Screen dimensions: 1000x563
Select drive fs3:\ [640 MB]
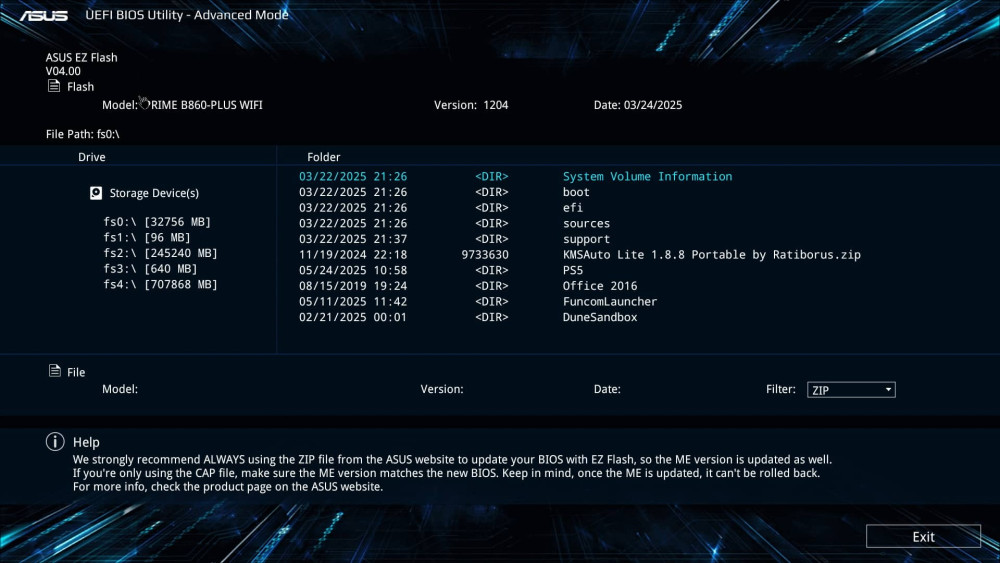coord(150,268)
